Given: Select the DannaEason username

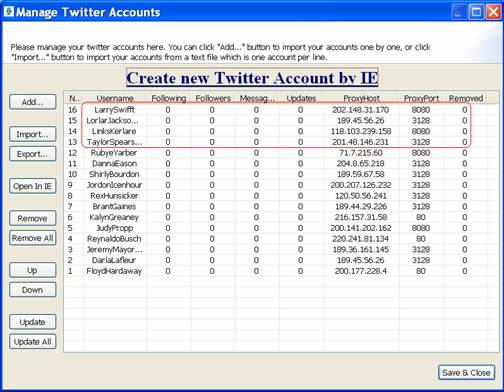Looking at the screenshot, I should pos(114,163).
